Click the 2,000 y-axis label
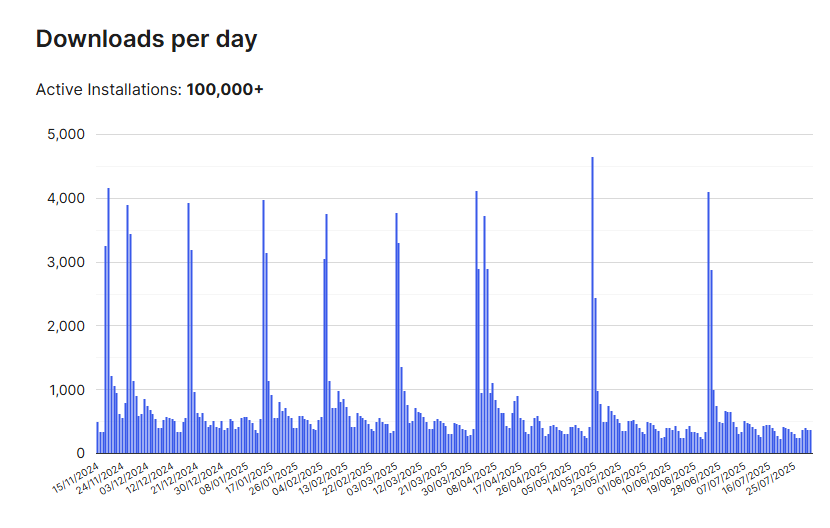The width and height of the screenshot is (830, 528). tap(66, 326)
